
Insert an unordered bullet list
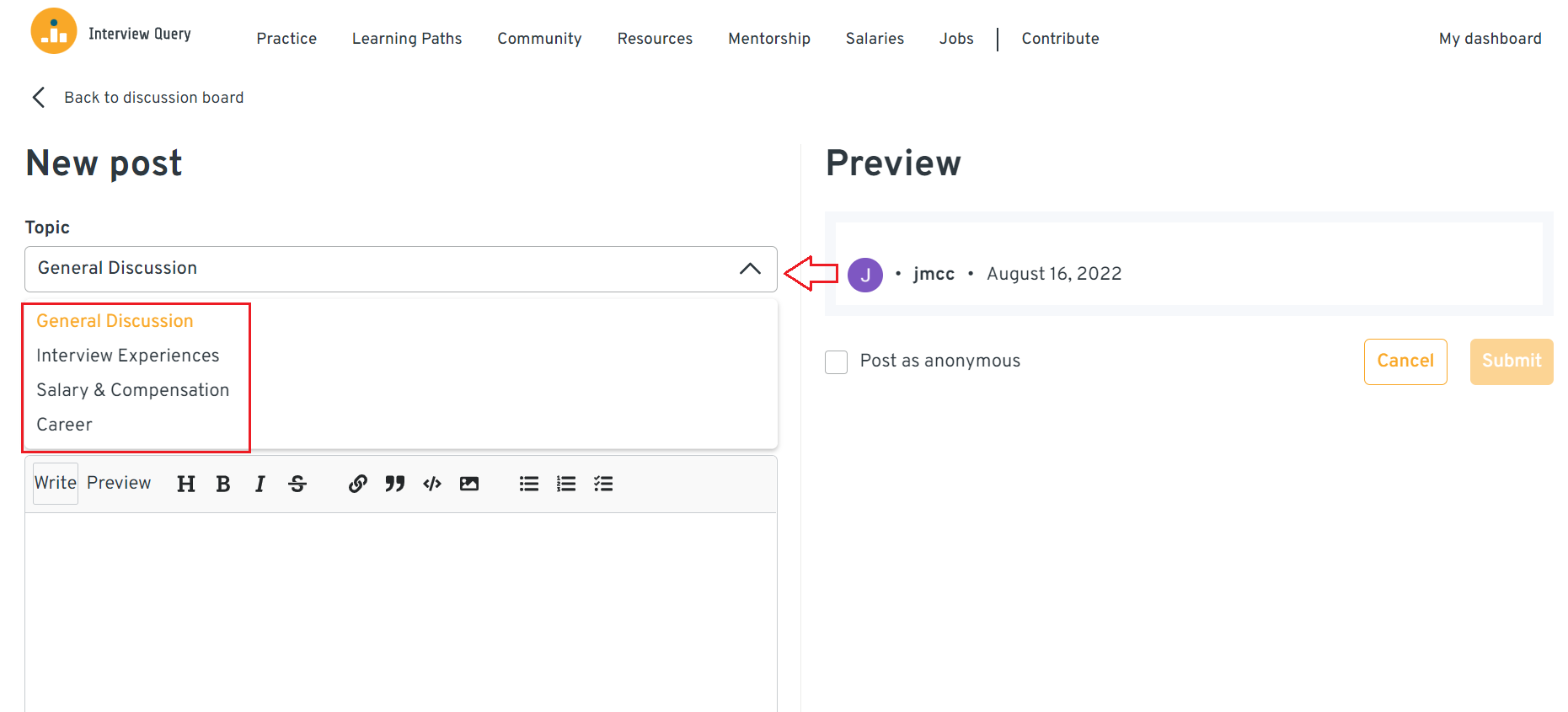[529, 484]
